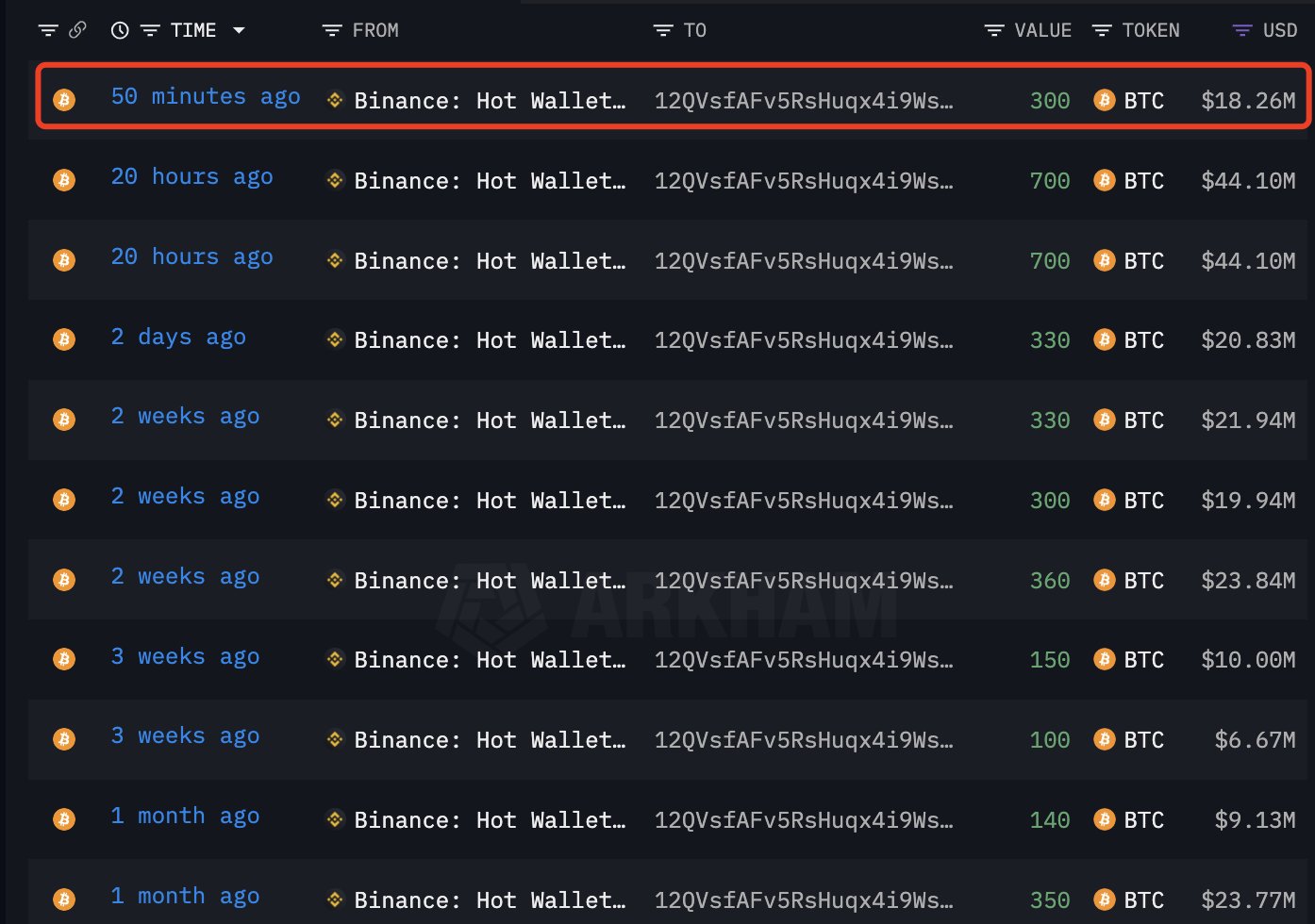Open Binance Hot Wallet sender in $6.67M row
This screenshot has width=1315, height=924.
coord(490,740)
